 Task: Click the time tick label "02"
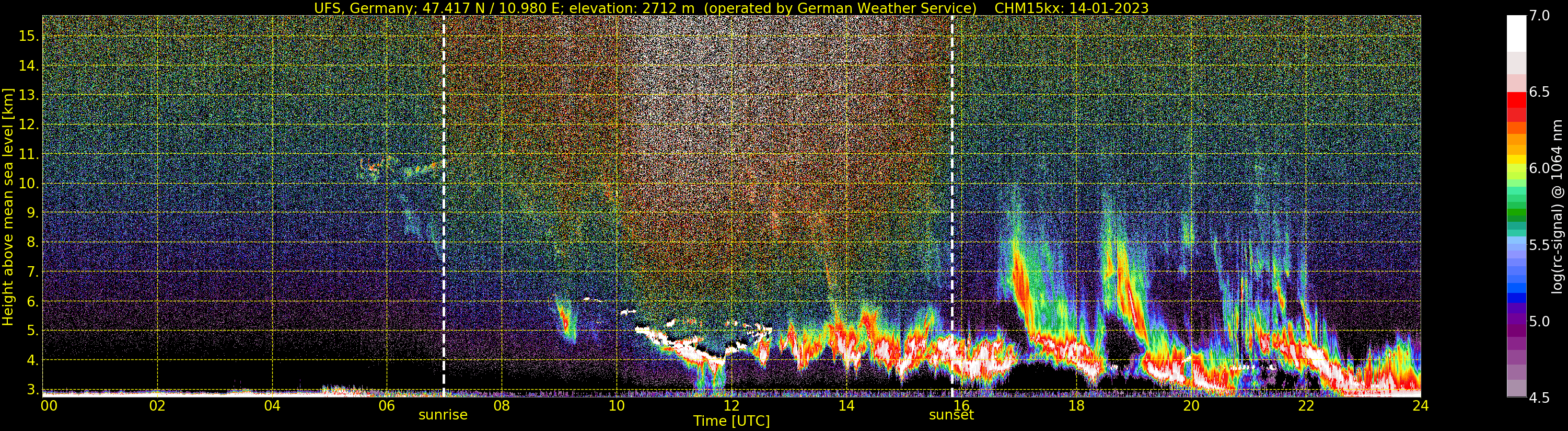pos(158,406)
